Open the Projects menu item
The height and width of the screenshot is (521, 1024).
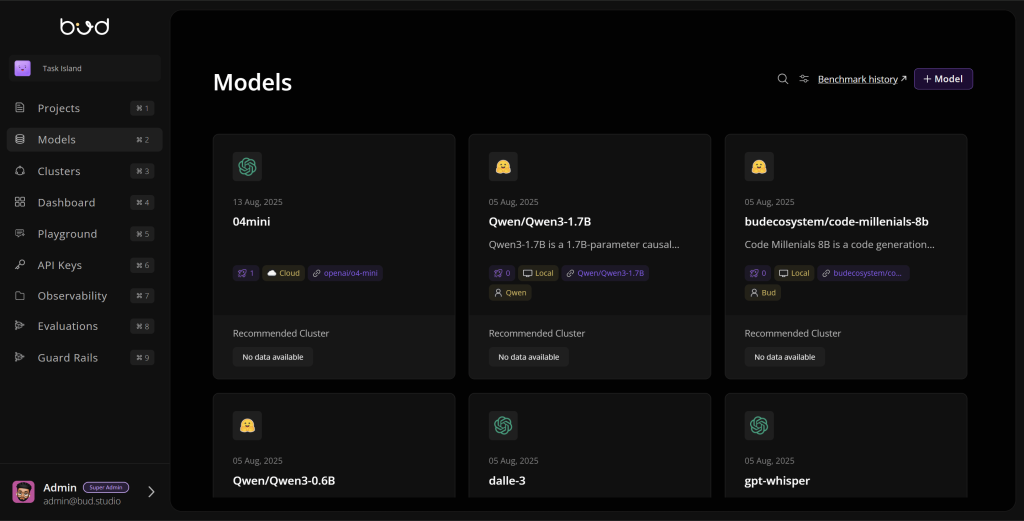tap(58, 108)
